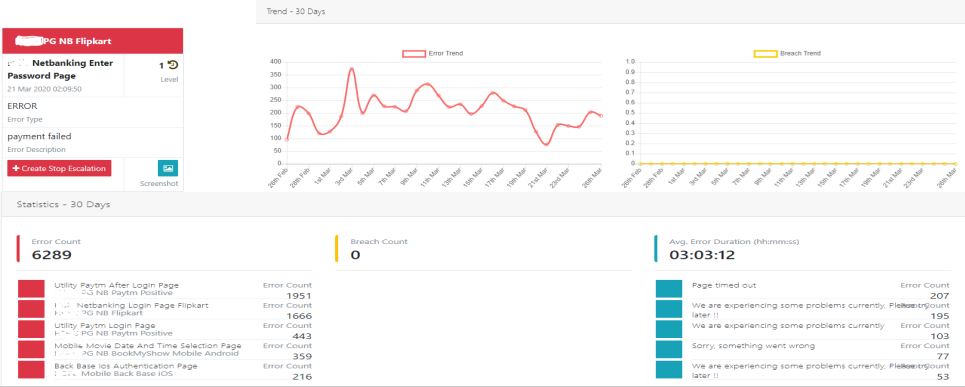
Task: Click red square beside Netbanking Login Page Flipkart
Action: 31,309
